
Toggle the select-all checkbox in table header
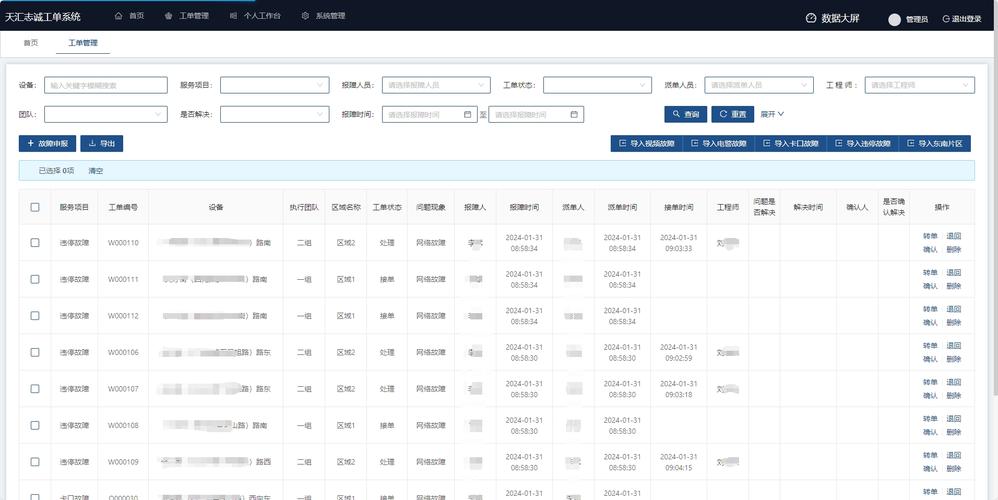35,207
